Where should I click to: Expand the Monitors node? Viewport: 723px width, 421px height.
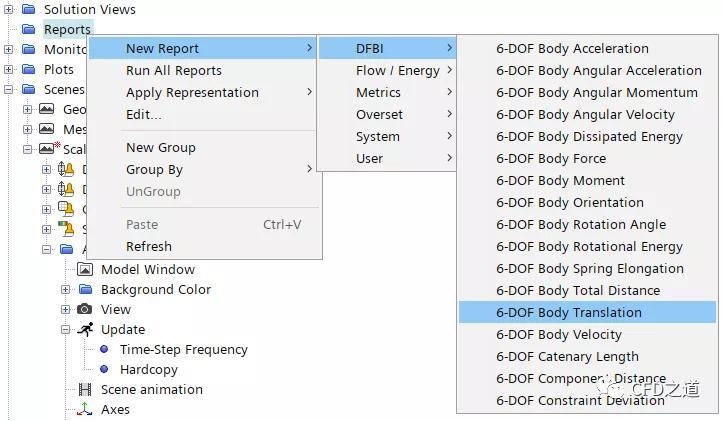click(8, 49)
